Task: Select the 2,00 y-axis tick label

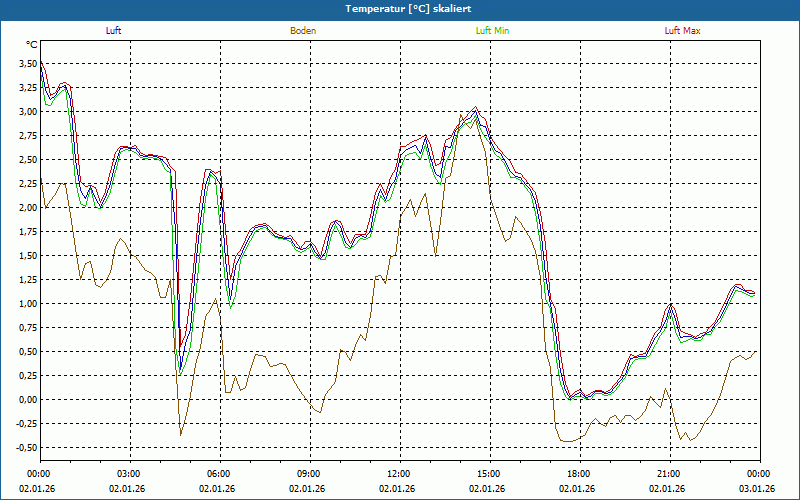Action: (27, 208)
